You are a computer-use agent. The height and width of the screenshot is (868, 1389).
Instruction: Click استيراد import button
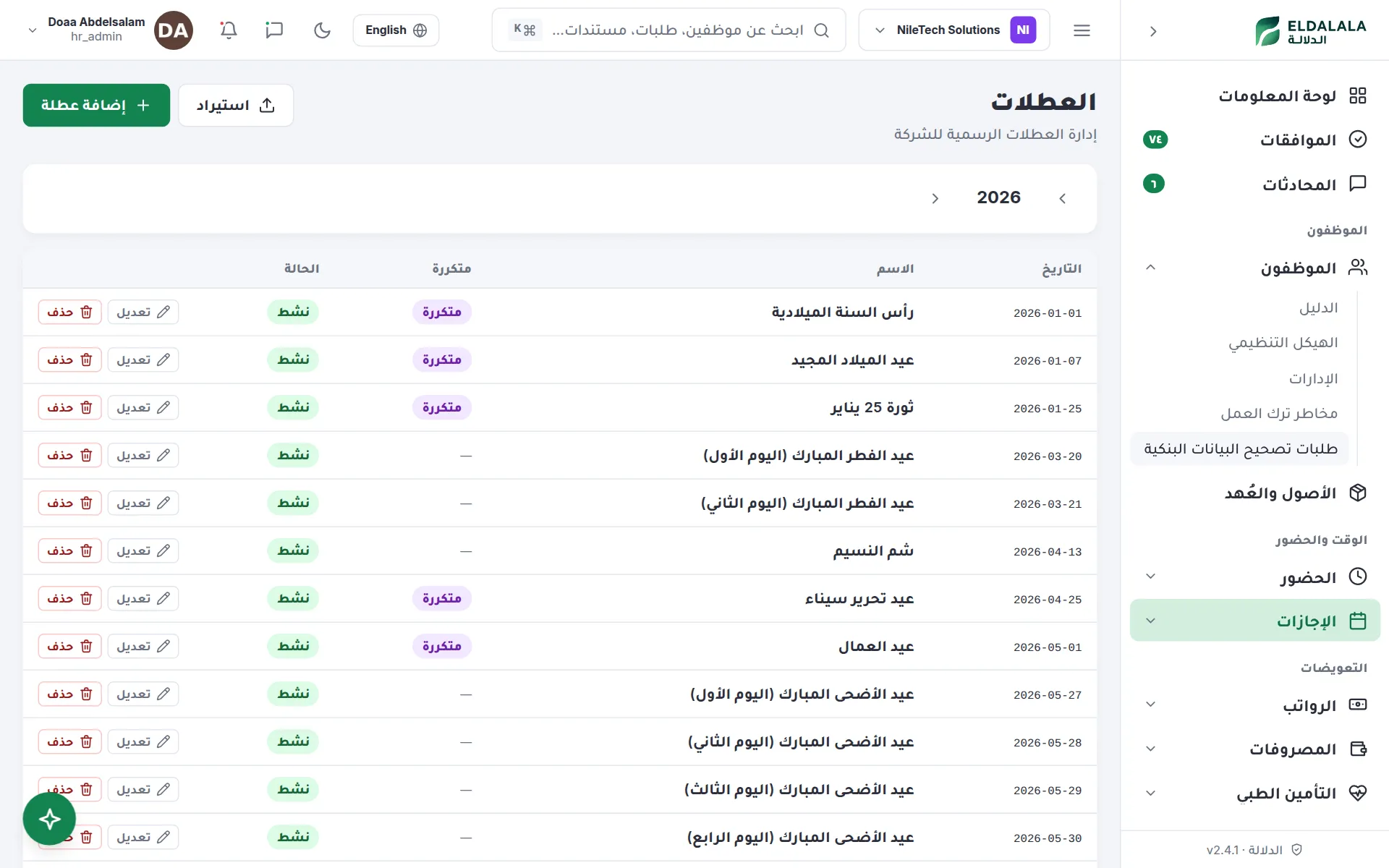(x=236, y=106)
